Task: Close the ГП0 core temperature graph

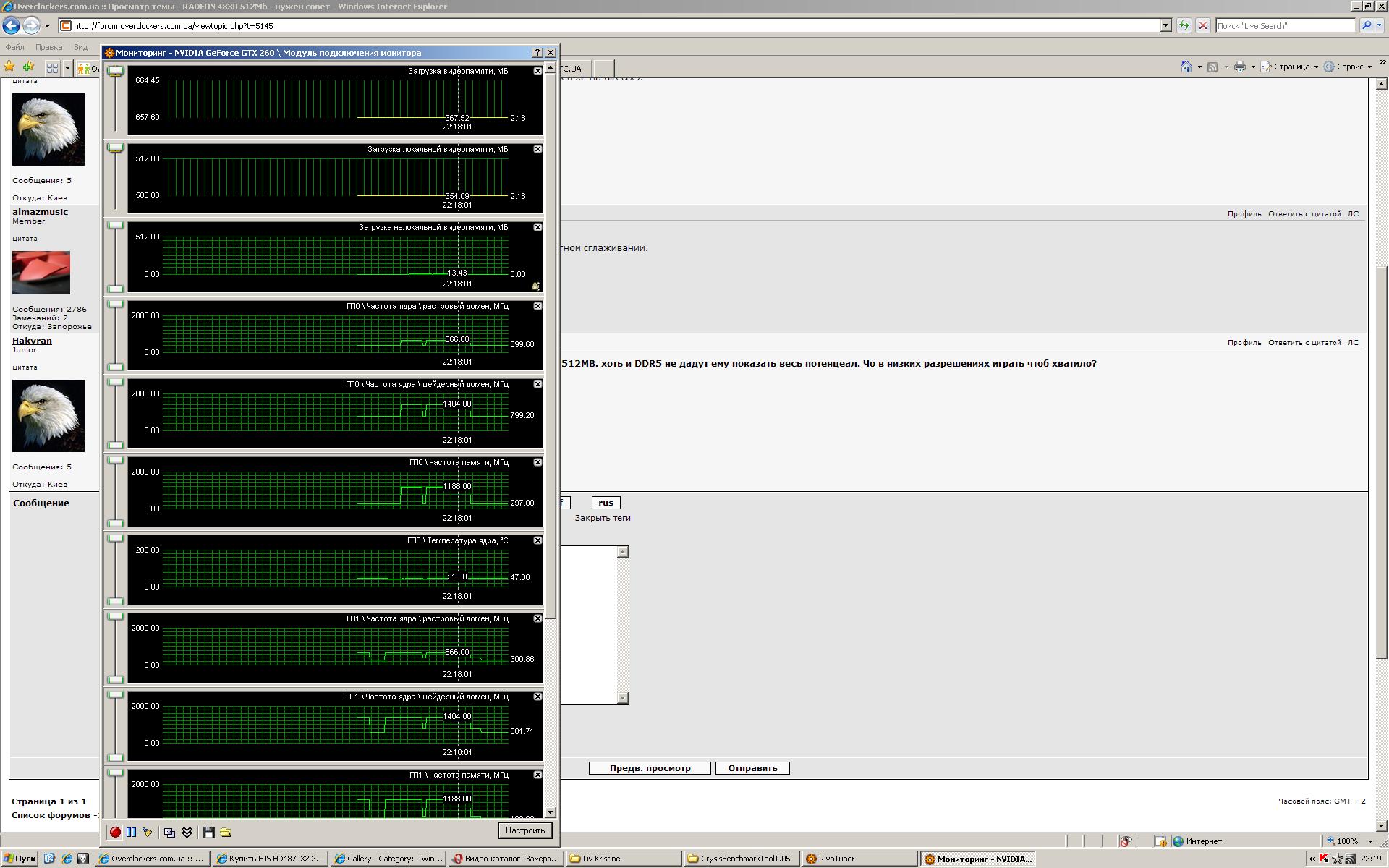Action: 538,540
